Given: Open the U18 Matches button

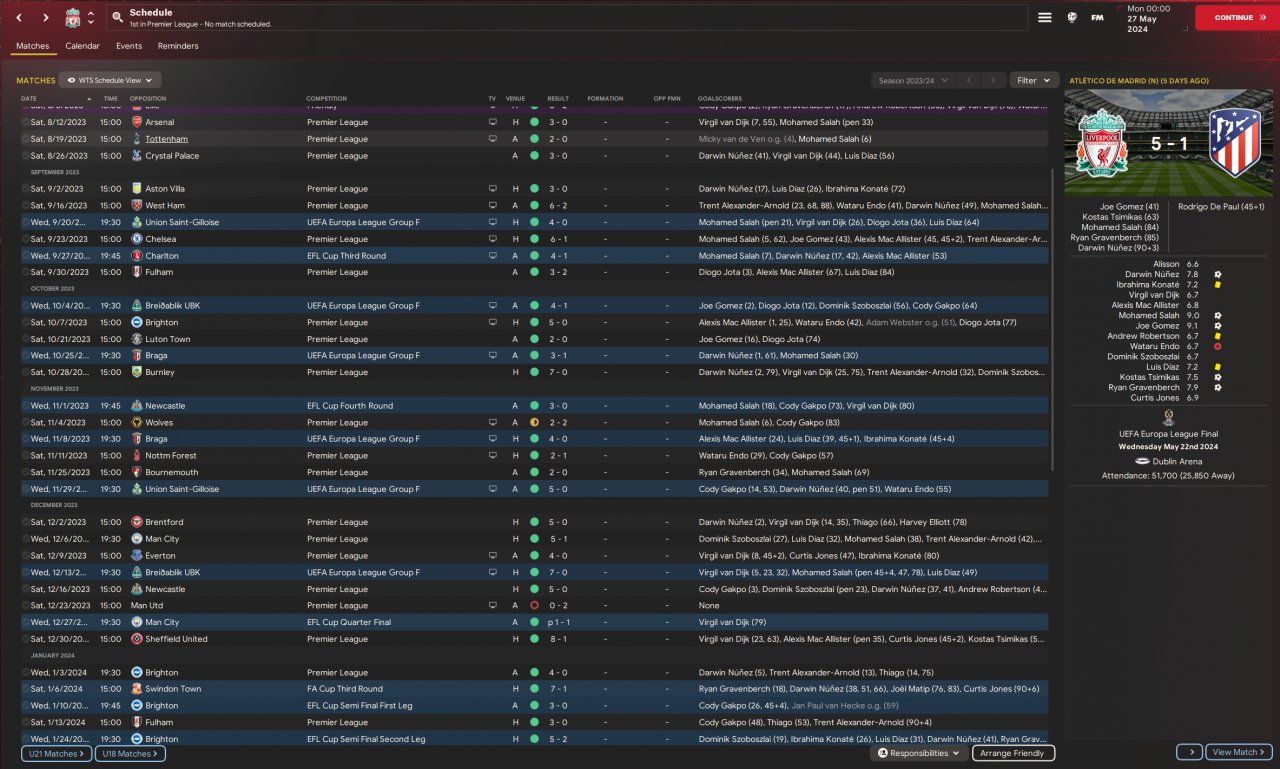Looking at the screenshot, I should 130,753.
